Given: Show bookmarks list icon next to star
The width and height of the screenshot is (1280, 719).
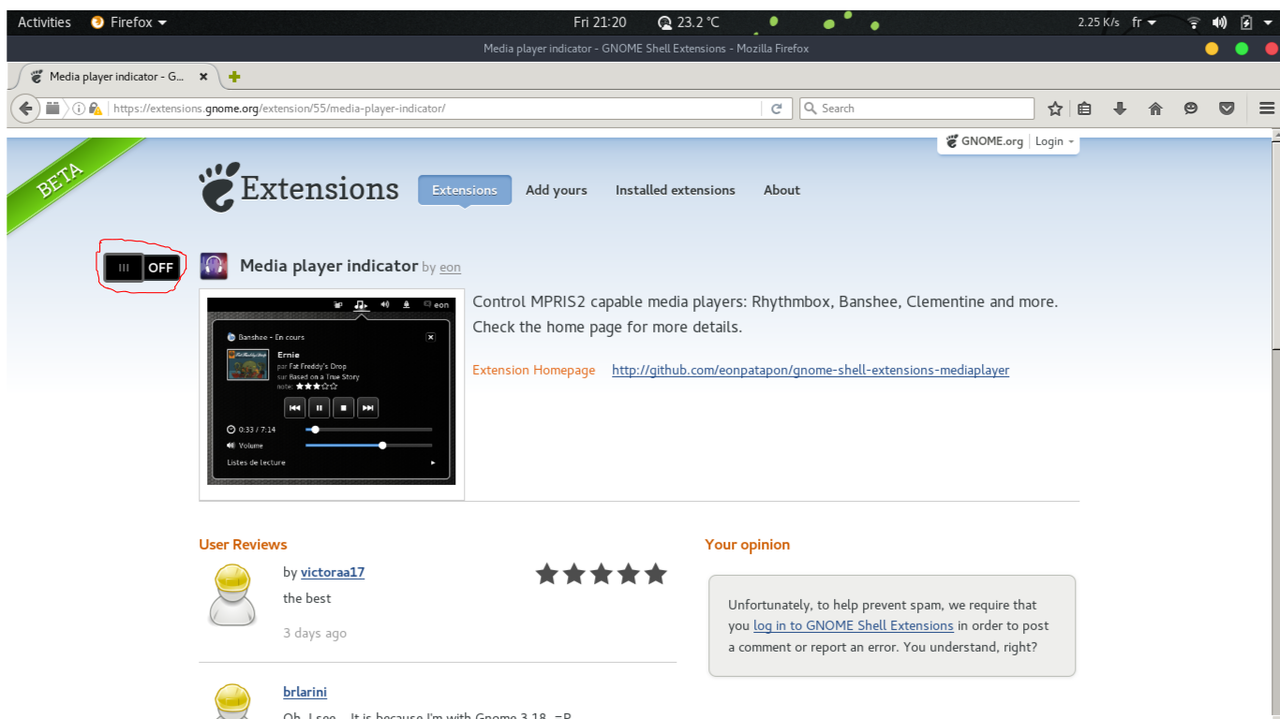Looking at the screenshot, I should pyautogui.click(x=1084, y=108).
